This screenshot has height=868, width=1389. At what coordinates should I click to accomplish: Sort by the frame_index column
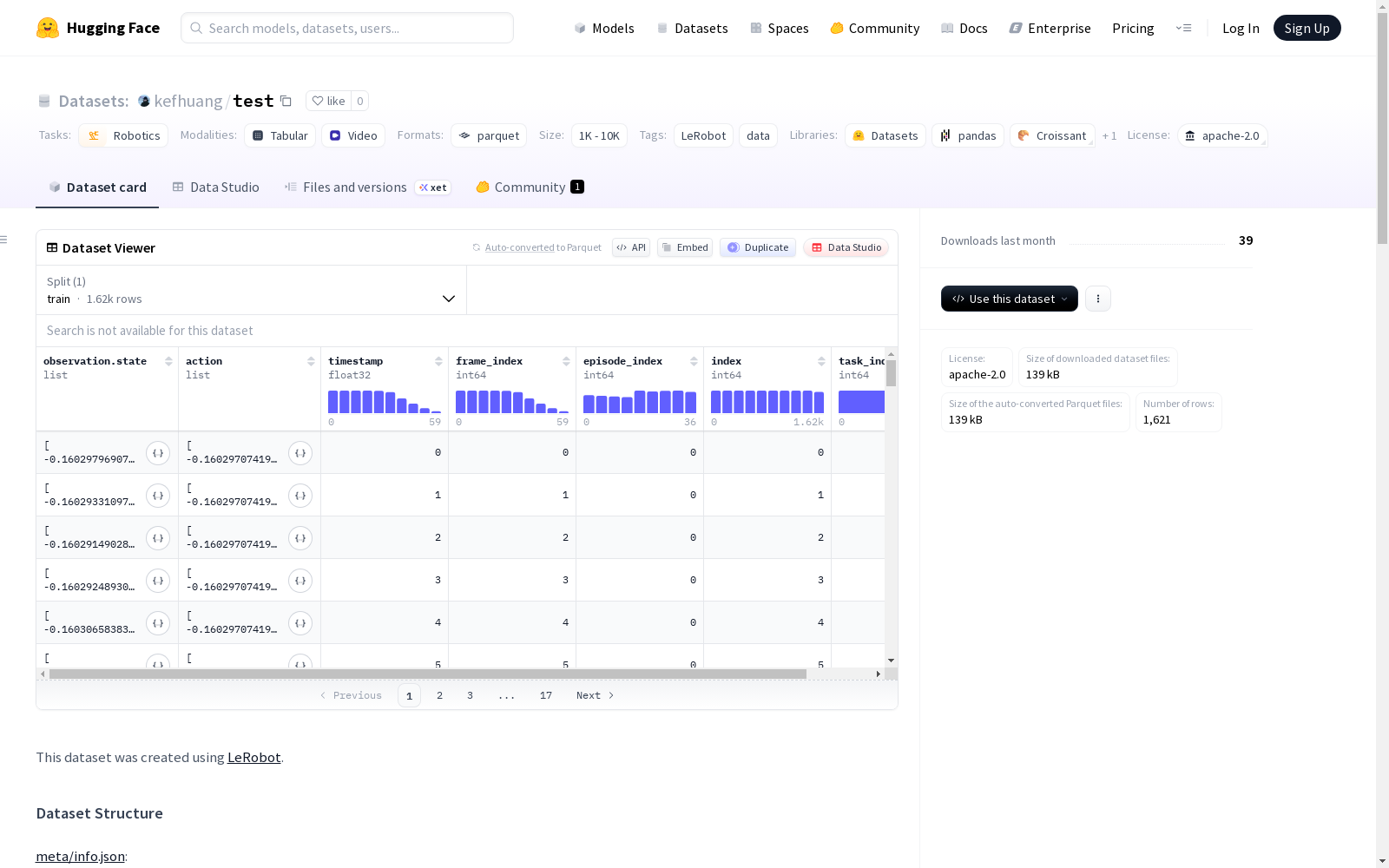click(566, 361)
